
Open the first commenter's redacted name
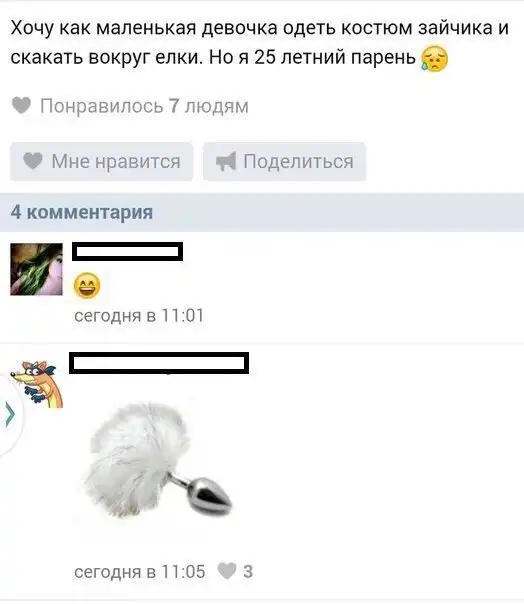pos(128,252)
